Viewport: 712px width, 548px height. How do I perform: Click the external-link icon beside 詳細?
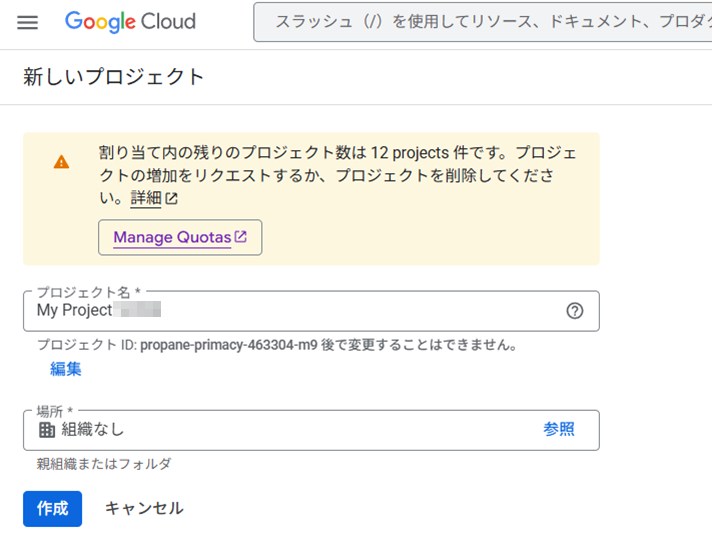[x=172, y=198]
